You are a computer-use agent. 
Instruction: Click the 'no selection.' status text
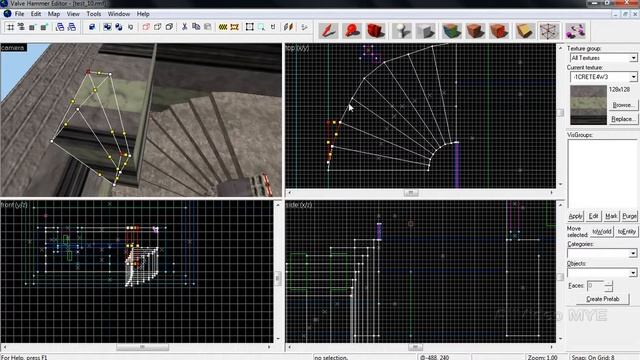click(x=331, y=358)
